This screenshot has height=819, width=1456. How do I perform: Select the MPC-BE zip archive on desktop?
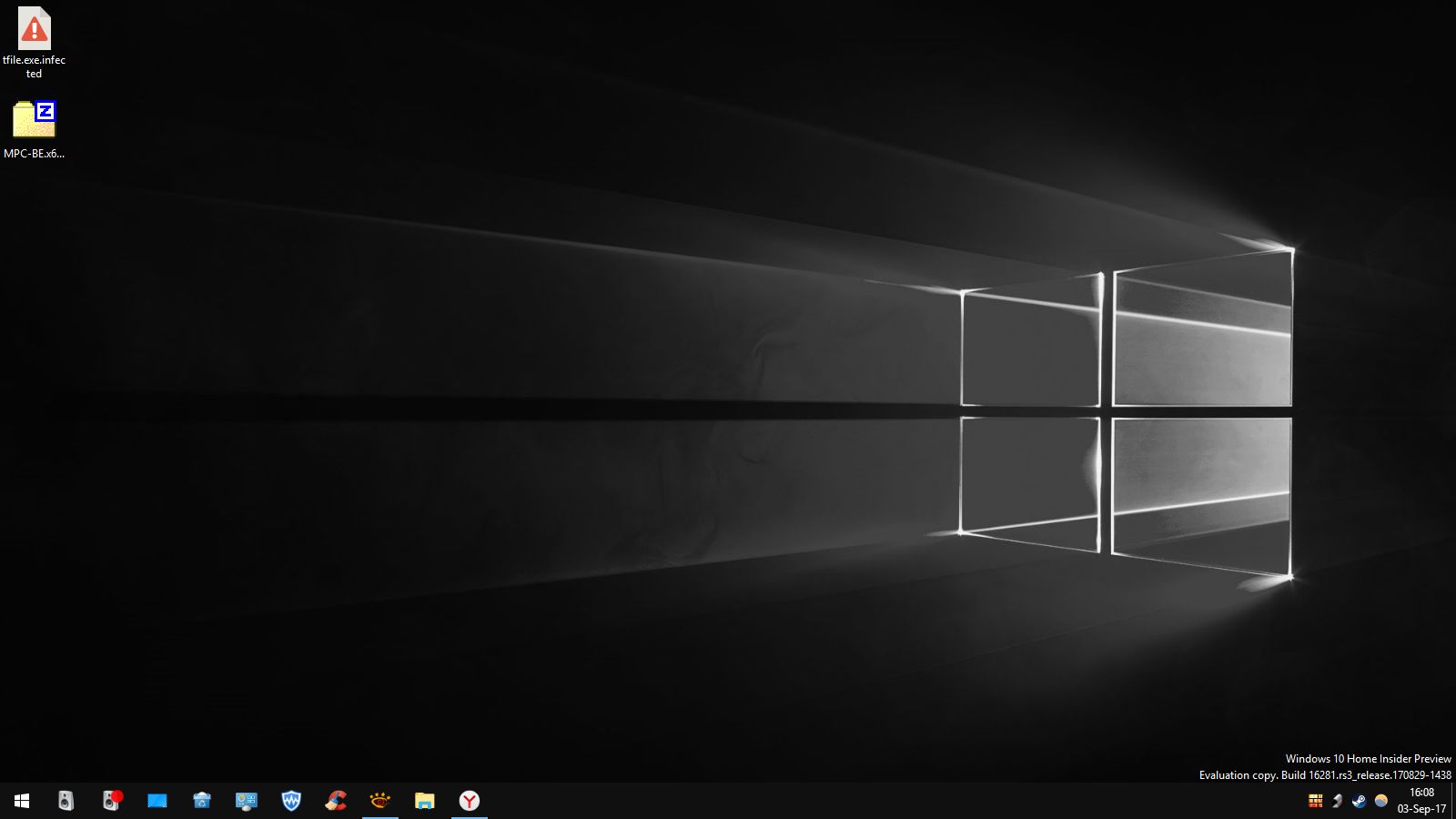pyautogui.click(x=34, y=130)
